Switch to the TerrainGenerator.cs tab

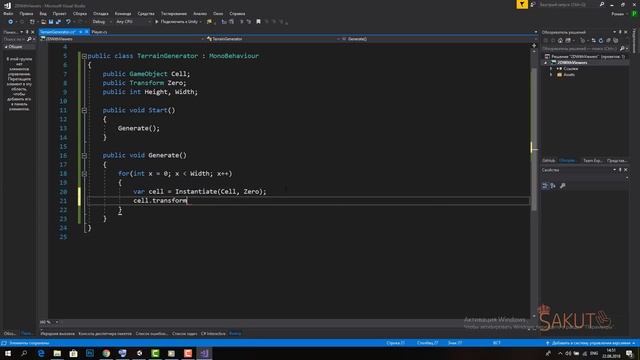58,32
